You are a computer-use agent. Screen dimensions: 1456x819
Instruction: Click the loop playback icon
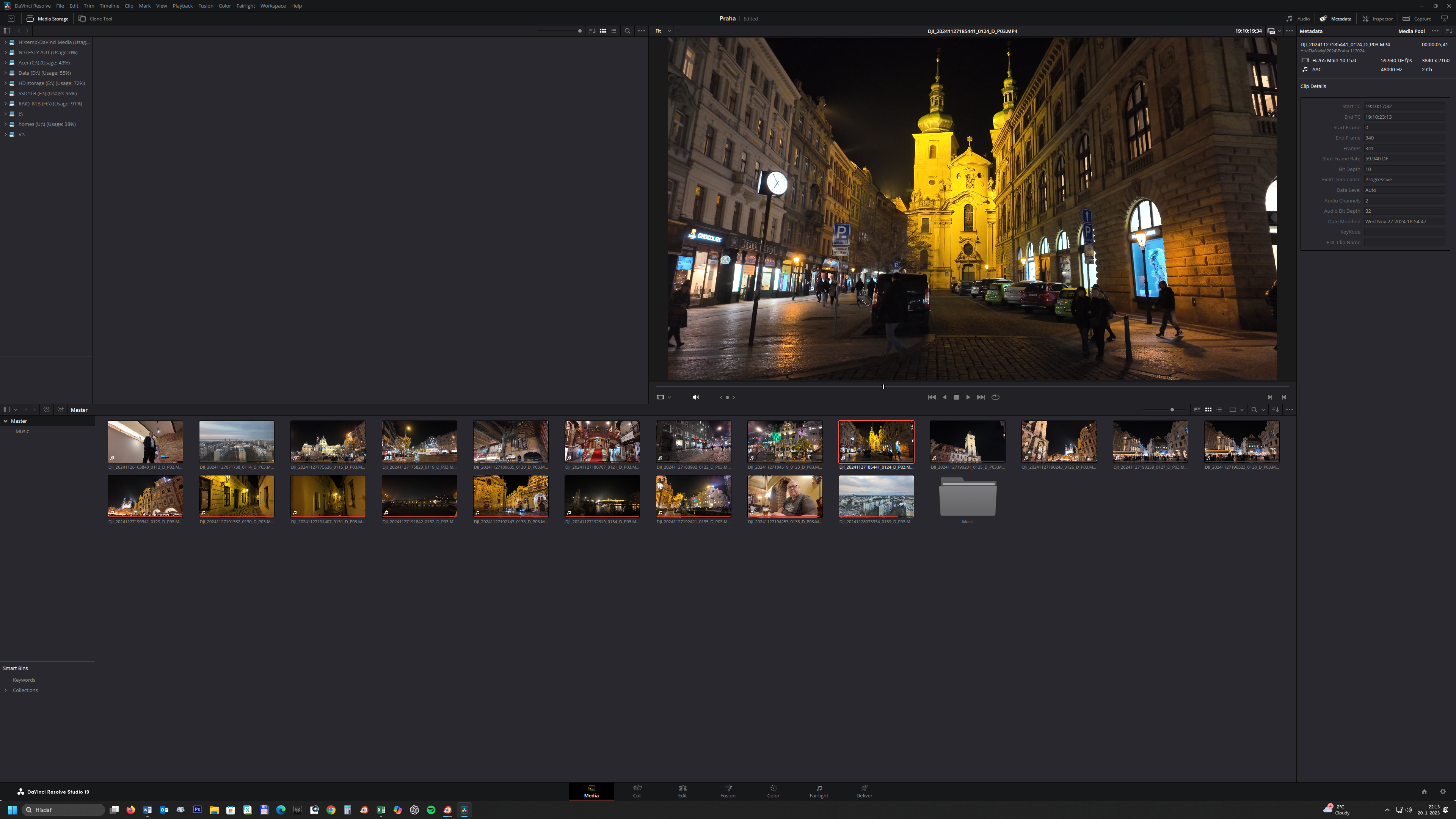(x=995, y=397)
